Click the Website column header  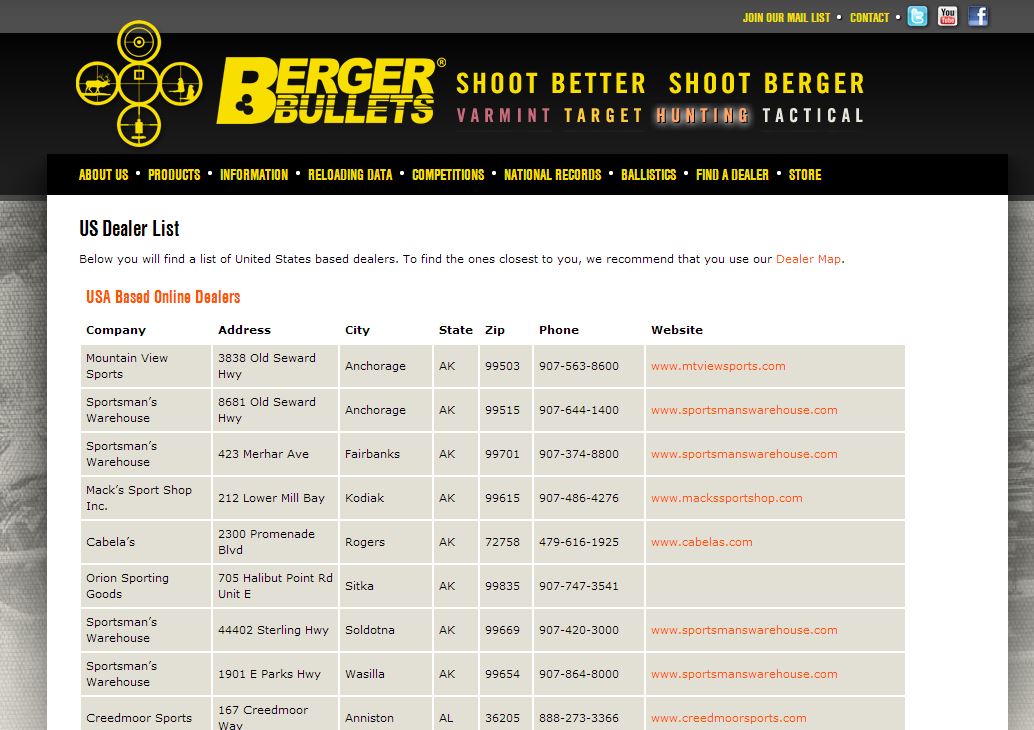[x=677, y=330]
